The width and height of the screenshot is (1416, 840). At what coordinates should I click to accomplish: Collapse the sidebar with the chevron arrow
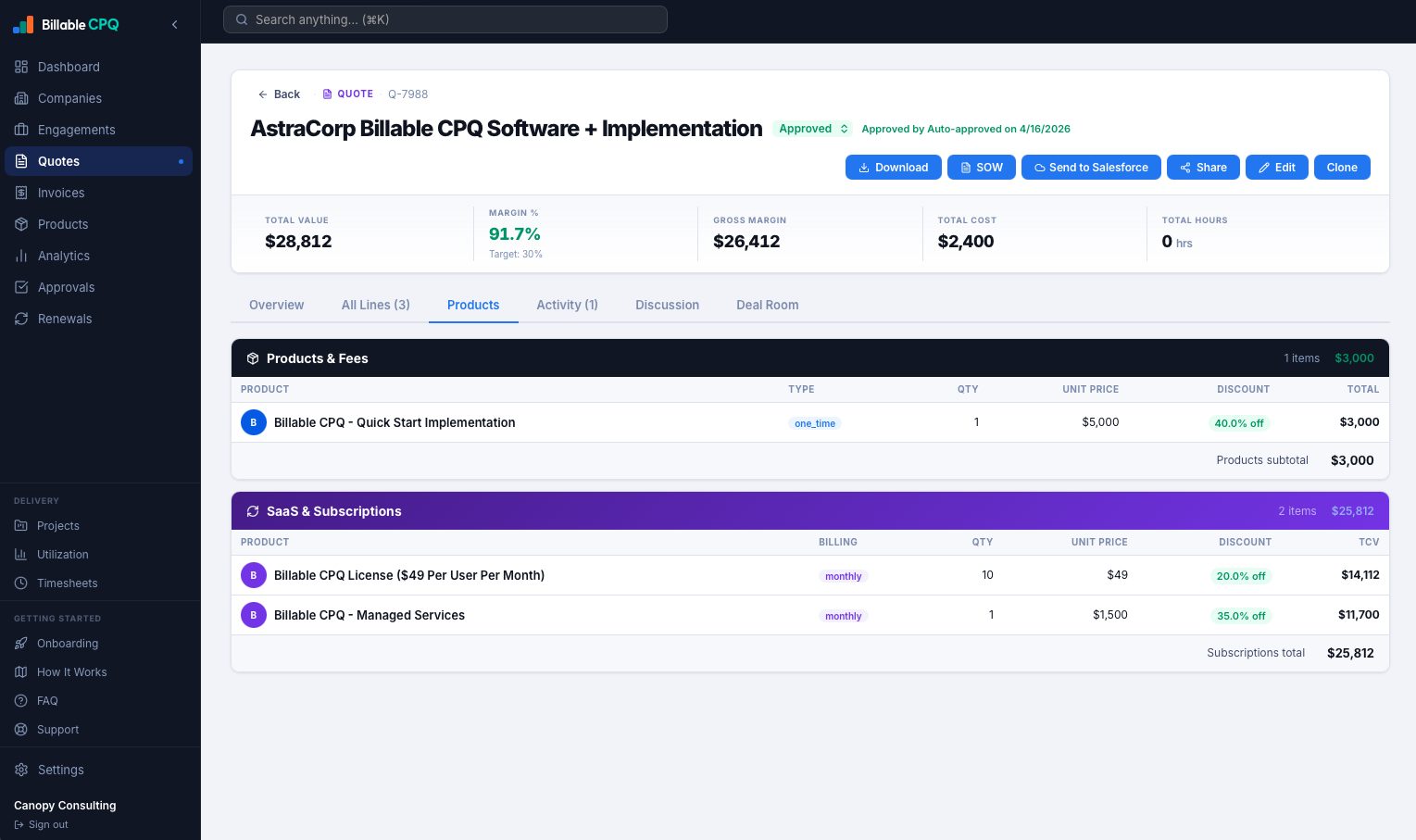tap(175, 25)
